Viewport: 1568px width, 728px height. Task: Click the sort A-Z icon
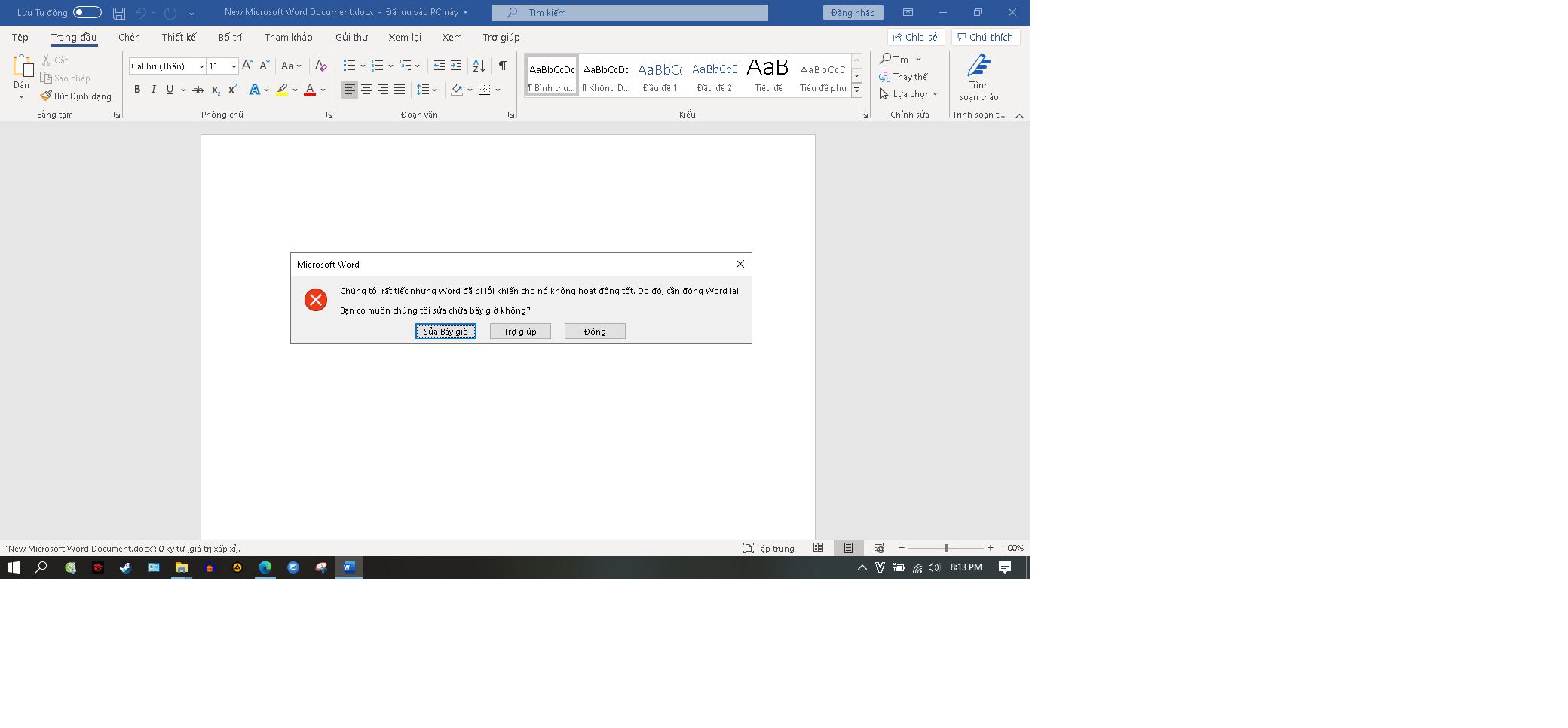[x=479, y=66]
